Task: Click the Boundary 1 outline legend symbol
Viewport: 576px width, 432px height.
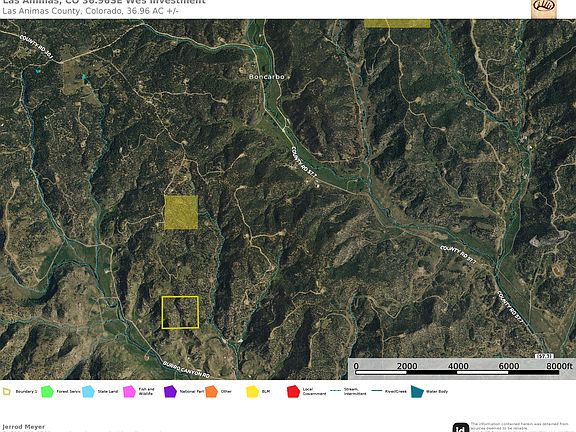Action: point(7,391)
